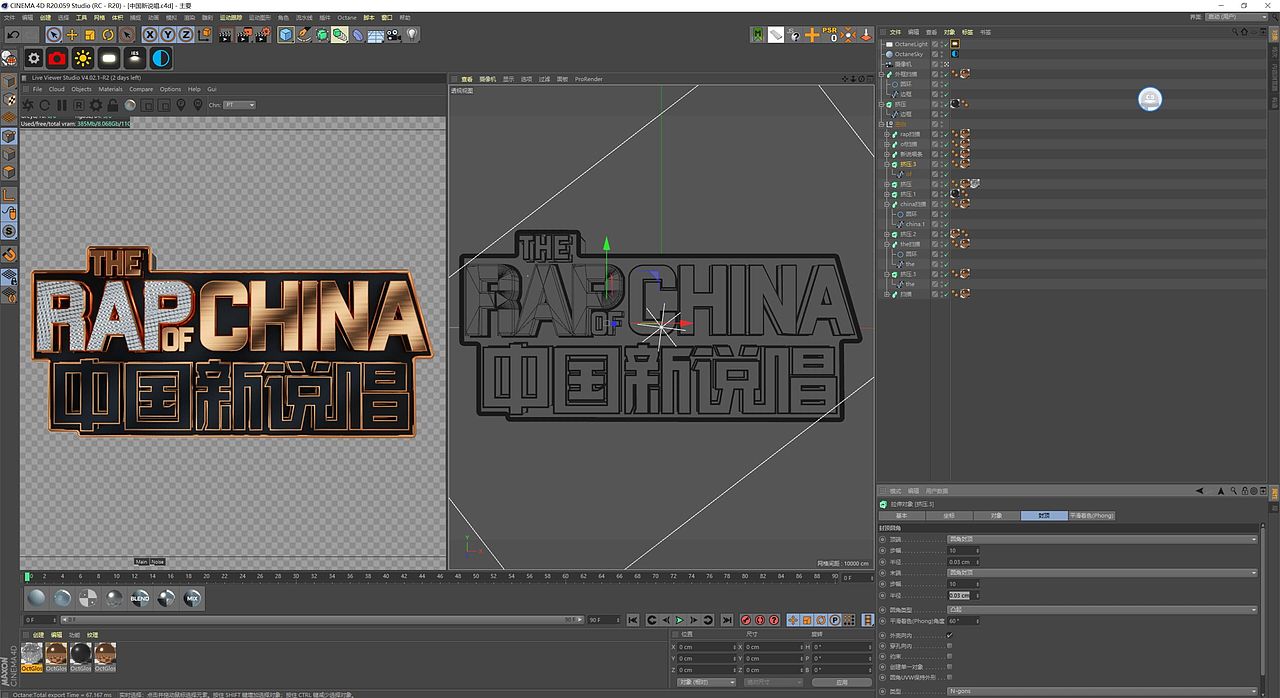The width and height of the screenshot is (1280, 698).
Task: Click the red Octane camera icon
Action: (57, 59)
